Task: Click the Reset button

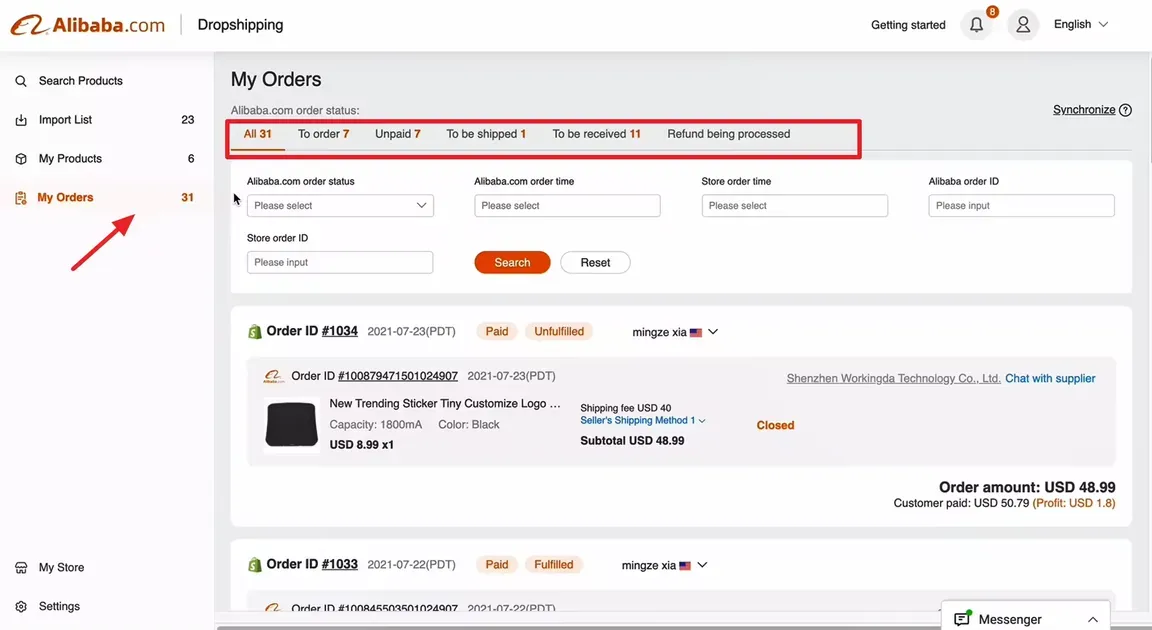Action: click(x=595, y=262)
